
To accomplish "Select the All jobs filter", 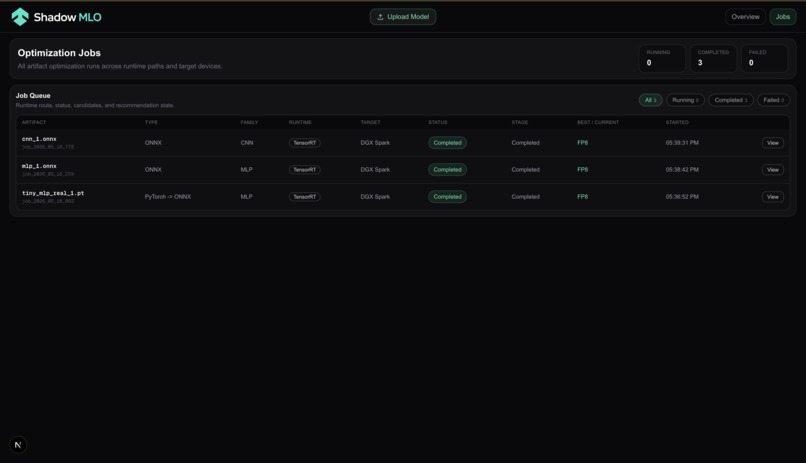I will [651, 100].
